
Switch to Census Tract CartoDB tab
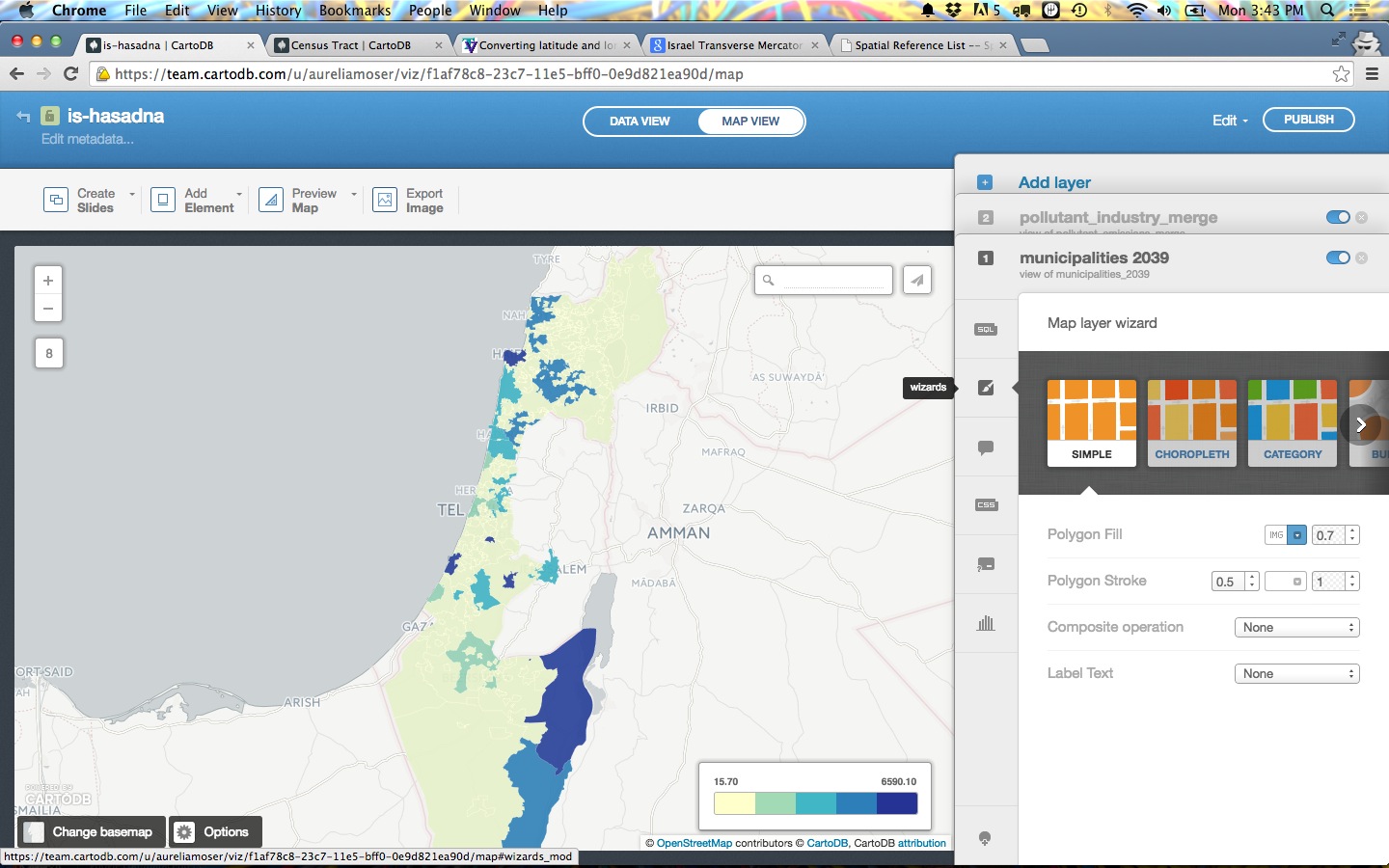click(x=351, y=45)
